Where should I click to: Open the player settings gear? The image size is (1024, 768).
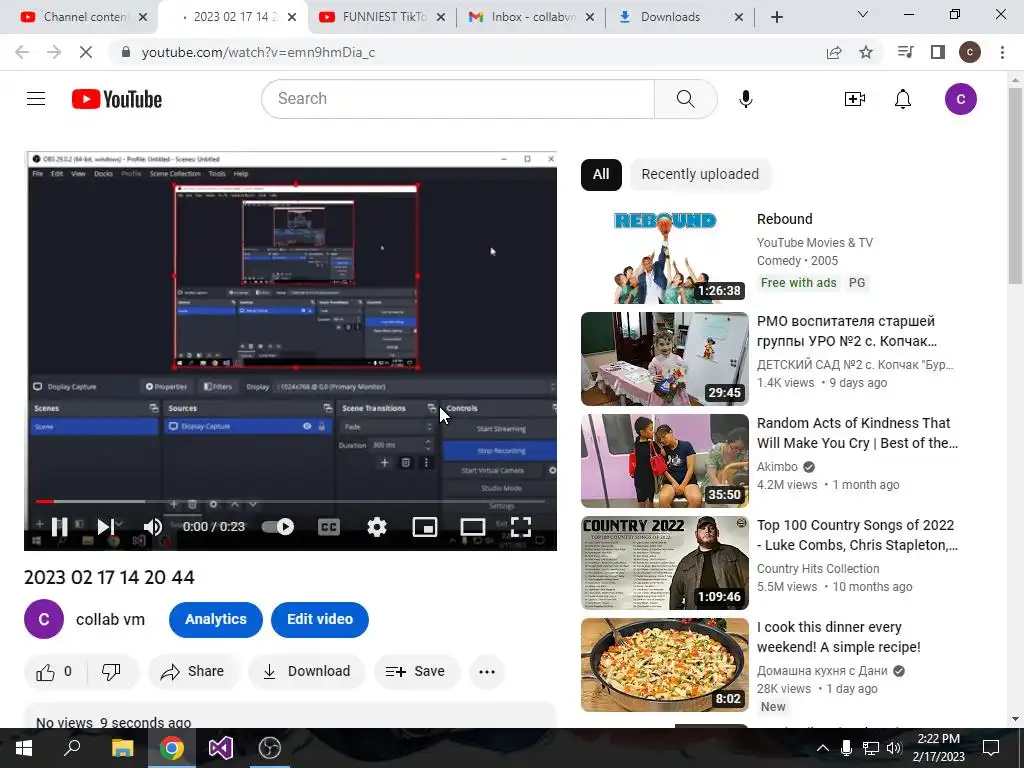pos(377,526)
